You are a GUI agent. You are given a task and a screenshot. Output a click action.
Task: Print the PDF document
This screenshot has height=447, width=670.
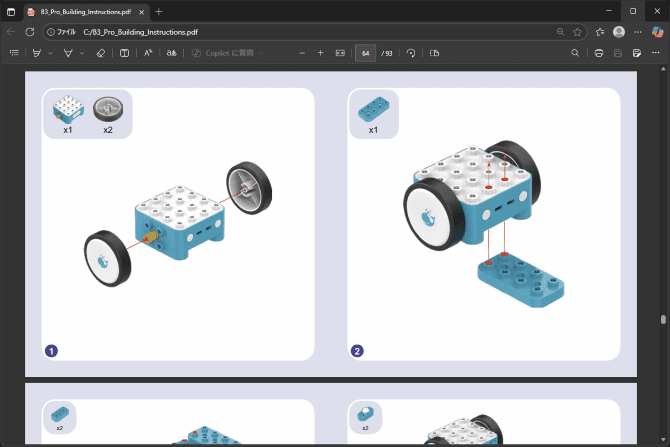click(598, 52)
